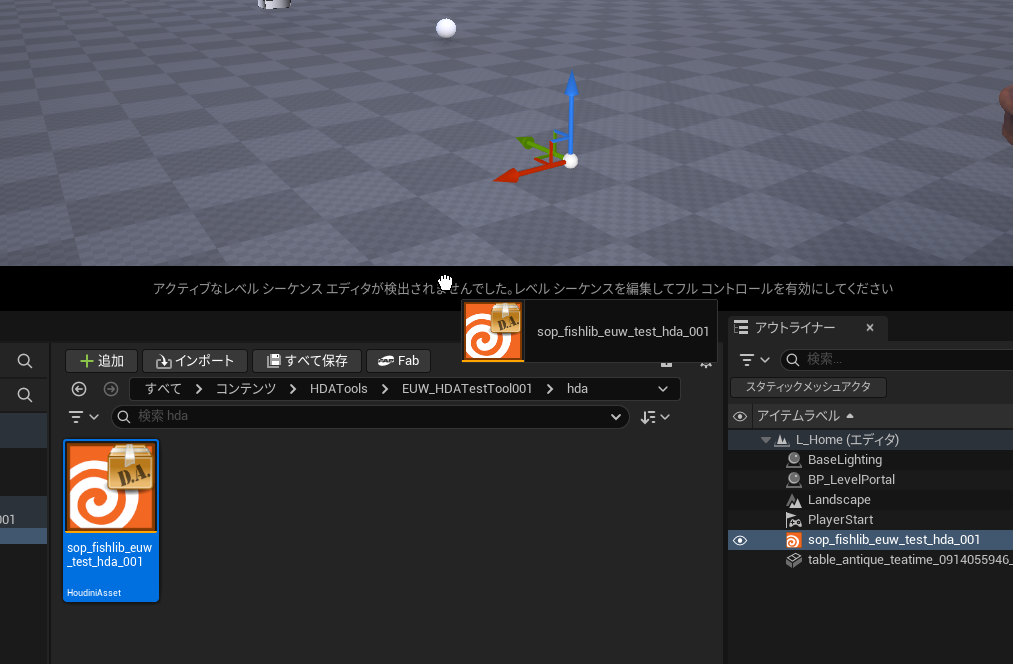This screenshot has width=1013, height=664.
Task: Select PlayerStart in outliner
Action: pyautogui.click(x=840, y=520)
